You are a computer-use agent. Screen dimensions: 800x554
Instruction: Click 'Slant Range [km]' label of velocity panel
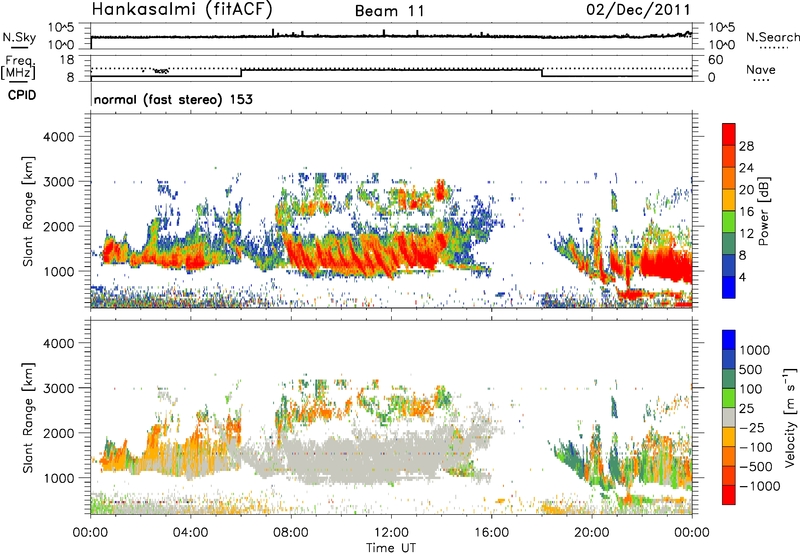click(x=29, y=418)
